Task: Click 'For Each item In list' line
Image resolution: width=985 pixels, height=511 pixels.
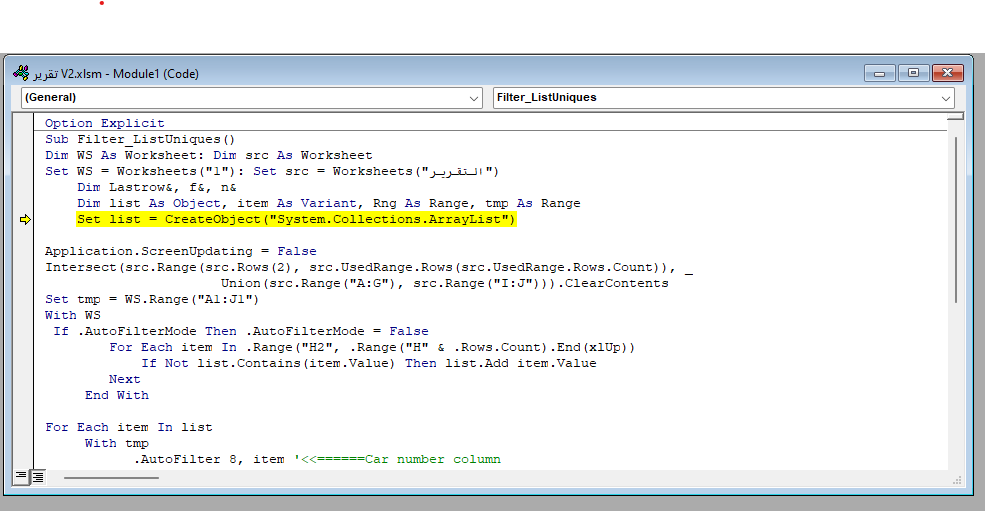Action: click(x=129, y=427)
